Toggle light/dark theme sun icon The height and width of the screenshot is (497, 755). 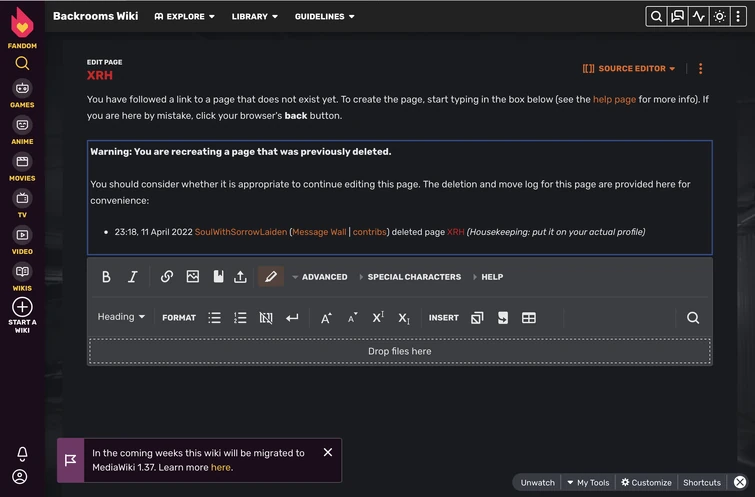(719, 16)
